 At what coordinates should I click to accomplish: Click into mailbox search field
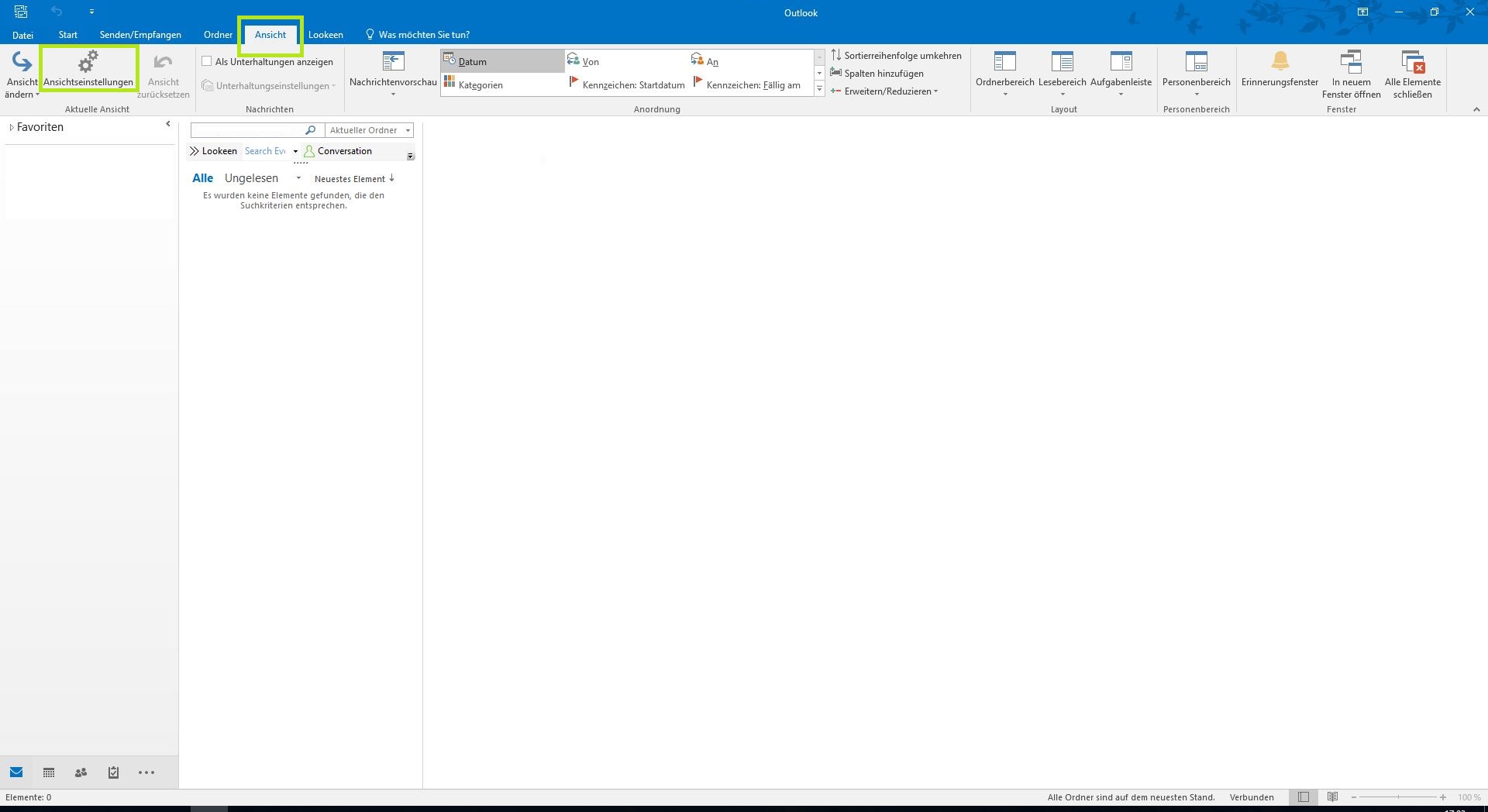coord(247,130)
